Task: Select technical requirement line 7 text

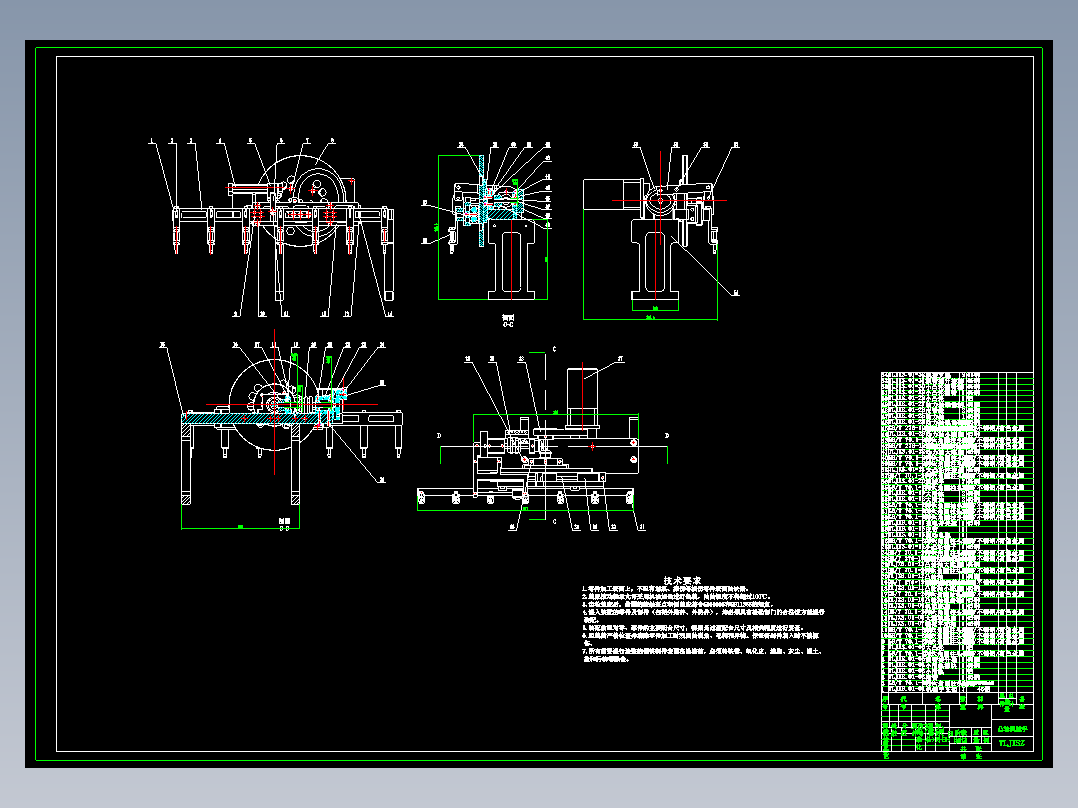Action: (701, 655)
